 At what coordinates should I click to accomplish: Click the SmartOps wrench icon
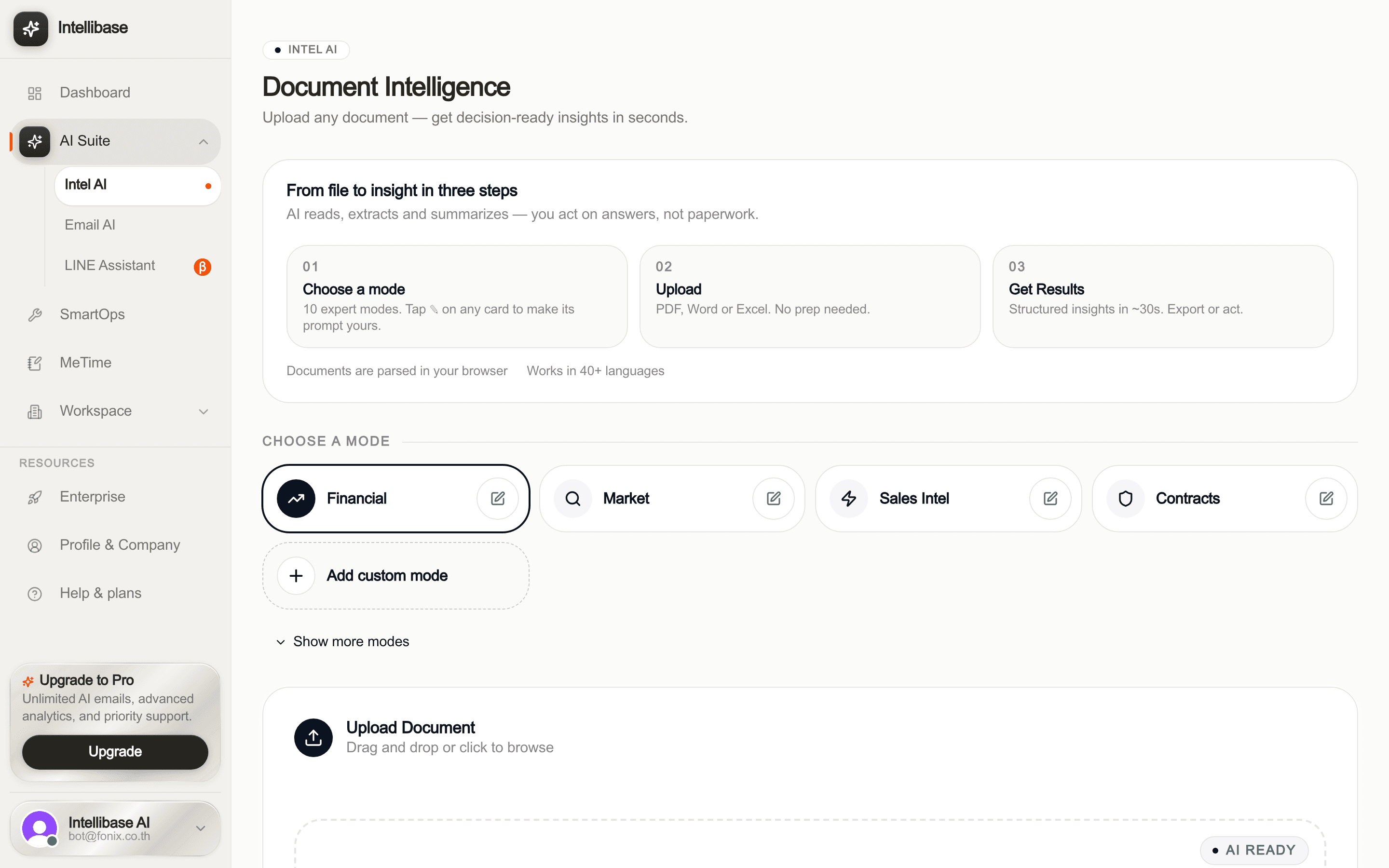35,314
